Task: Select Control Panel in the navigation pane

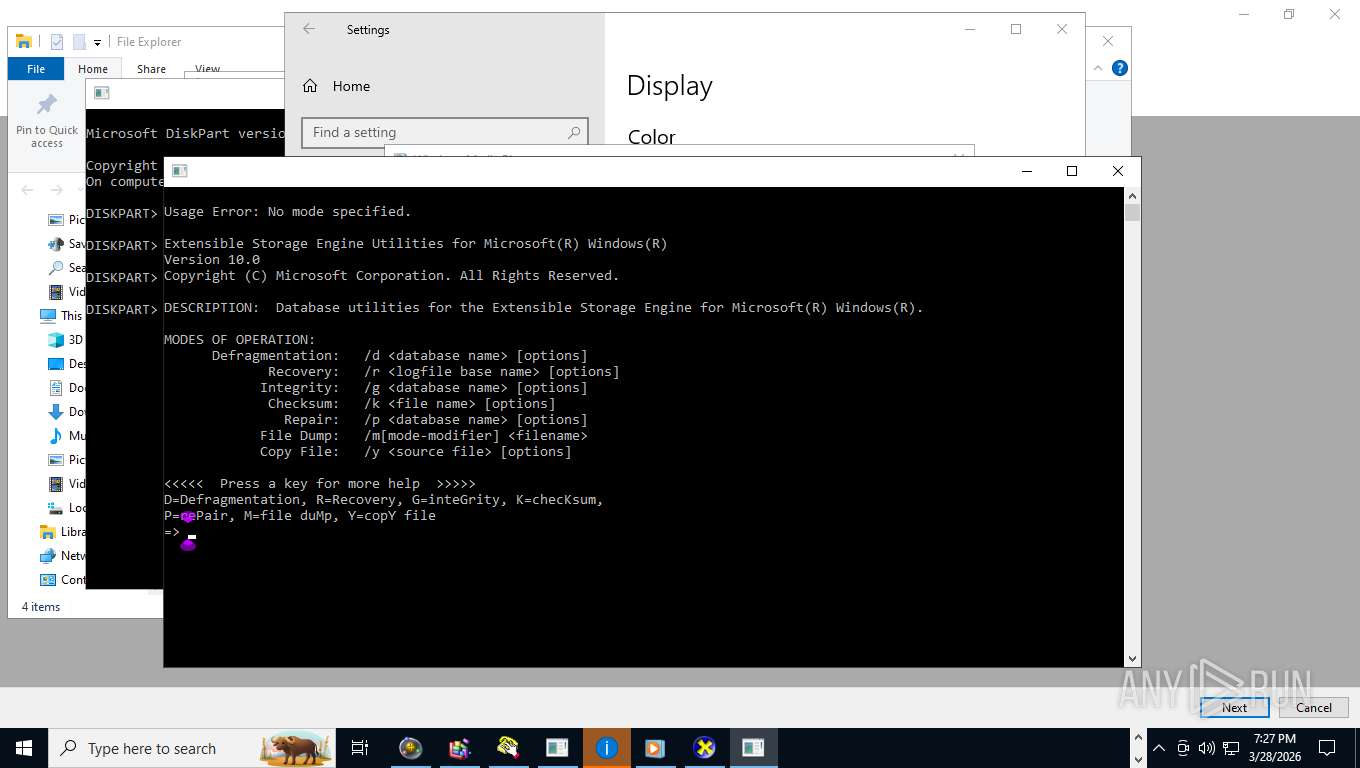Action: click(x=62, y=579)
